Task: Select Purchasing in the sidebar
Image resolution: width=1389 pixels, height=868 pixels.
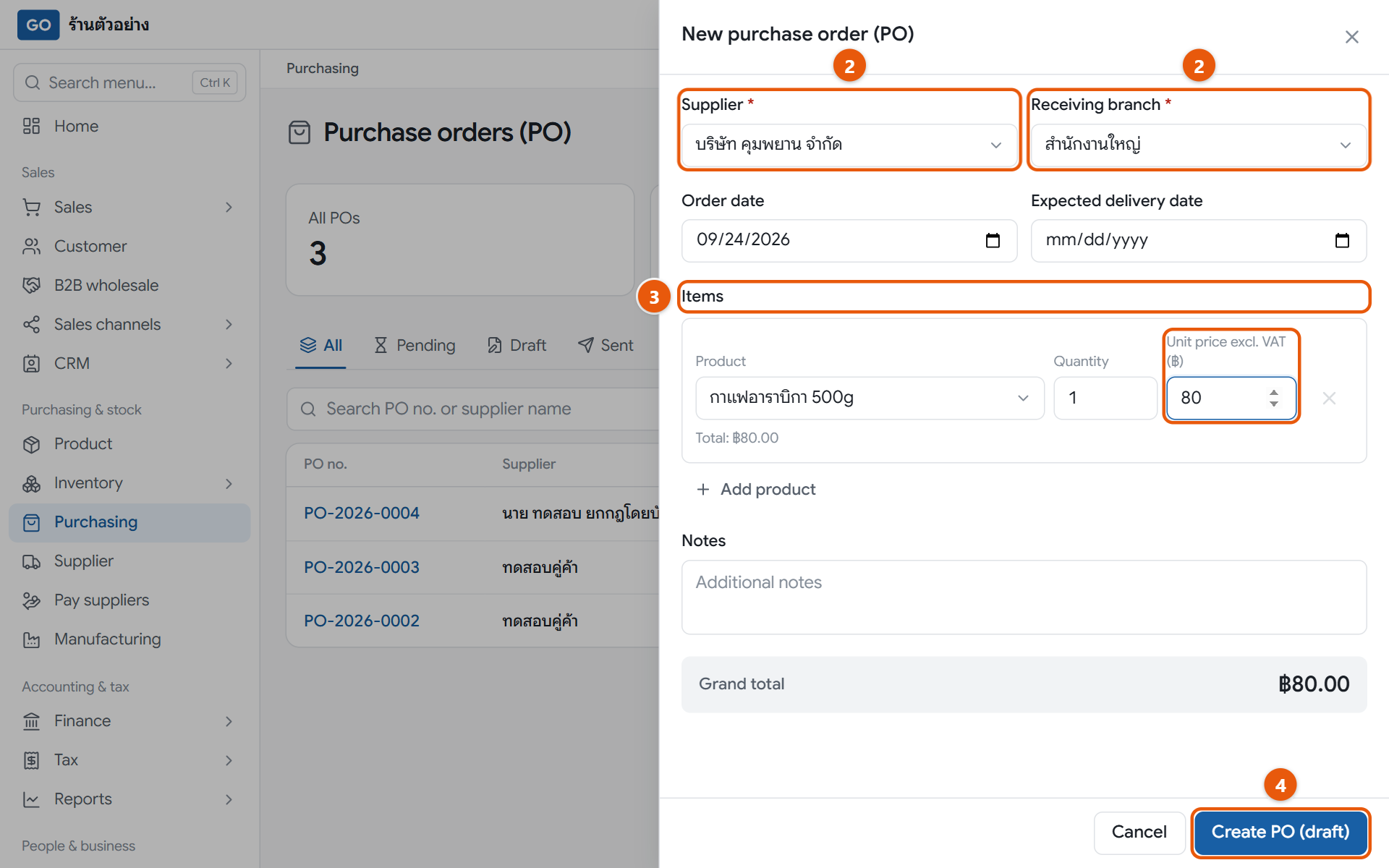Action: pos(129,522)
